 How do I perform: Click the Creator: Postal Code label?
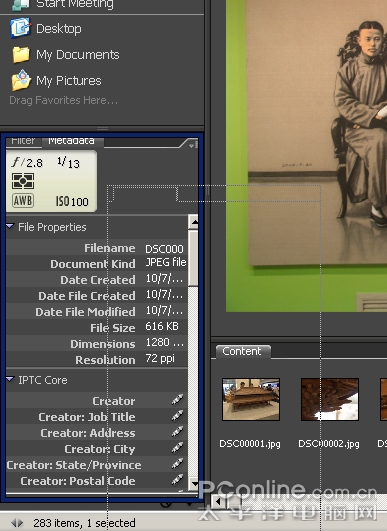click(x=78, y=481)
